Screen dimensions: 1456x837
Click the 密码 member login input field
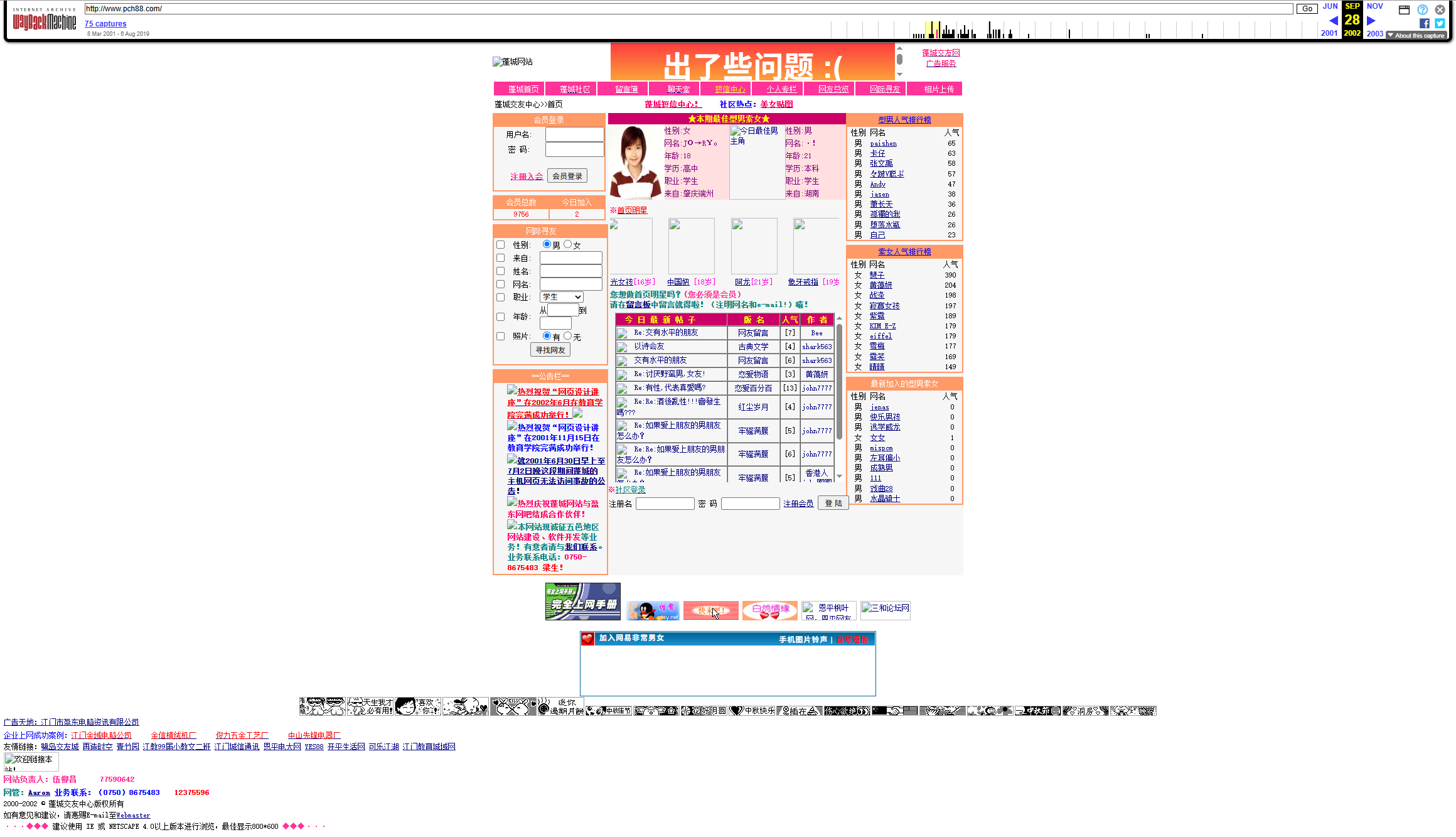pos(574,149)
